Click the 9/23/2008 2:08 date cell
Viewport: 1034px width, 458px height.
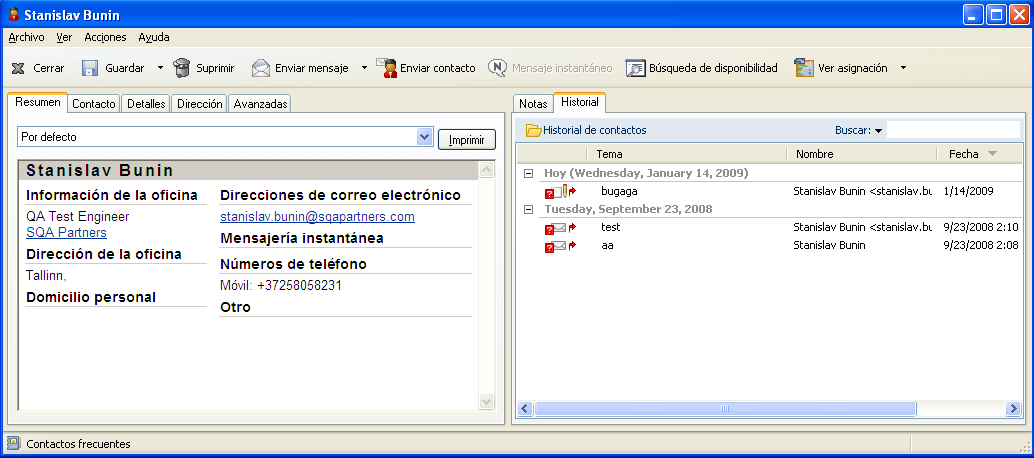(x=981, y=245)
